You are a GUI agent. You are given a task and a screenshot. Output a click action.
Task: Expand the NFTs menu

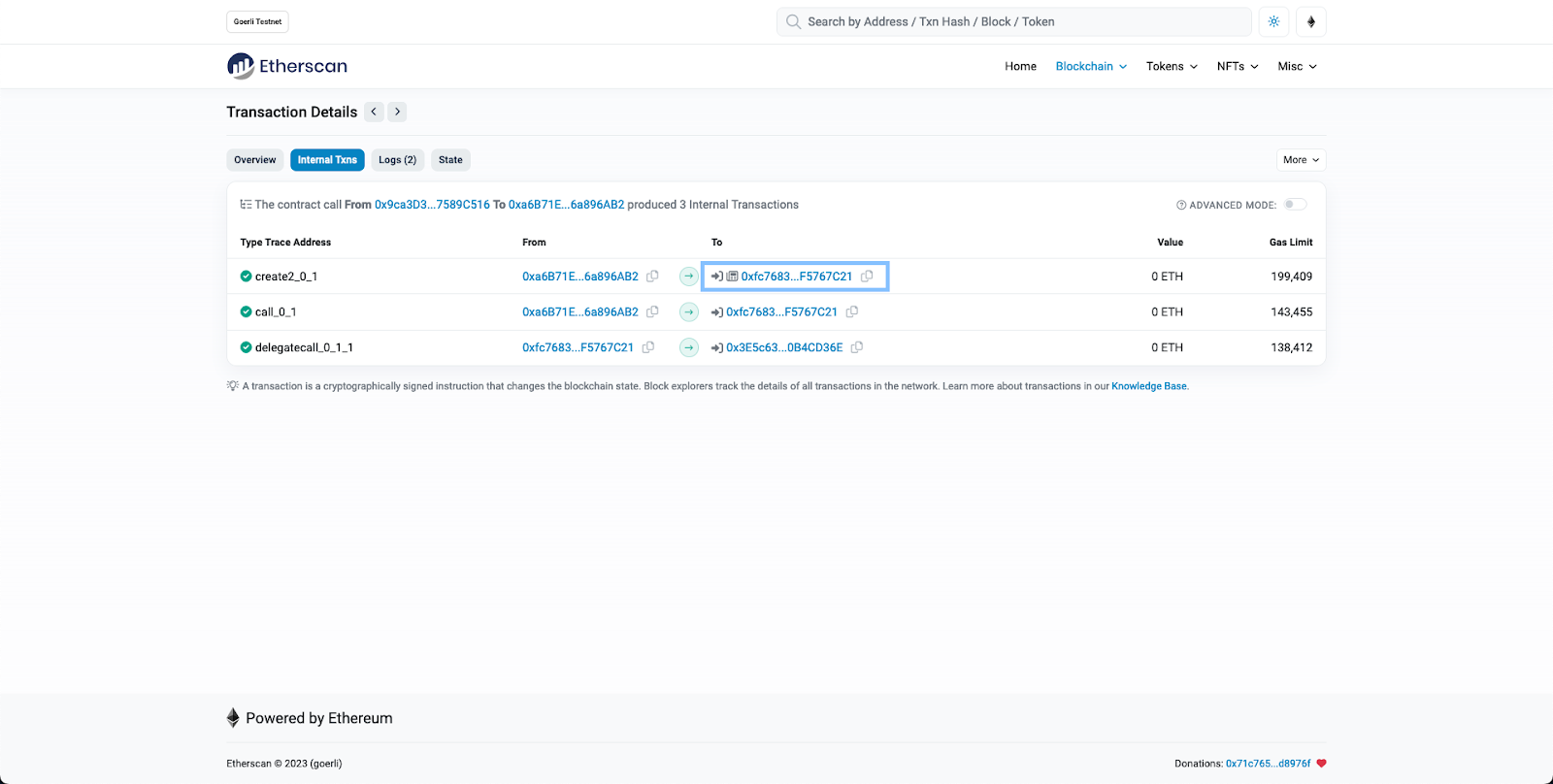(1238, 66)
